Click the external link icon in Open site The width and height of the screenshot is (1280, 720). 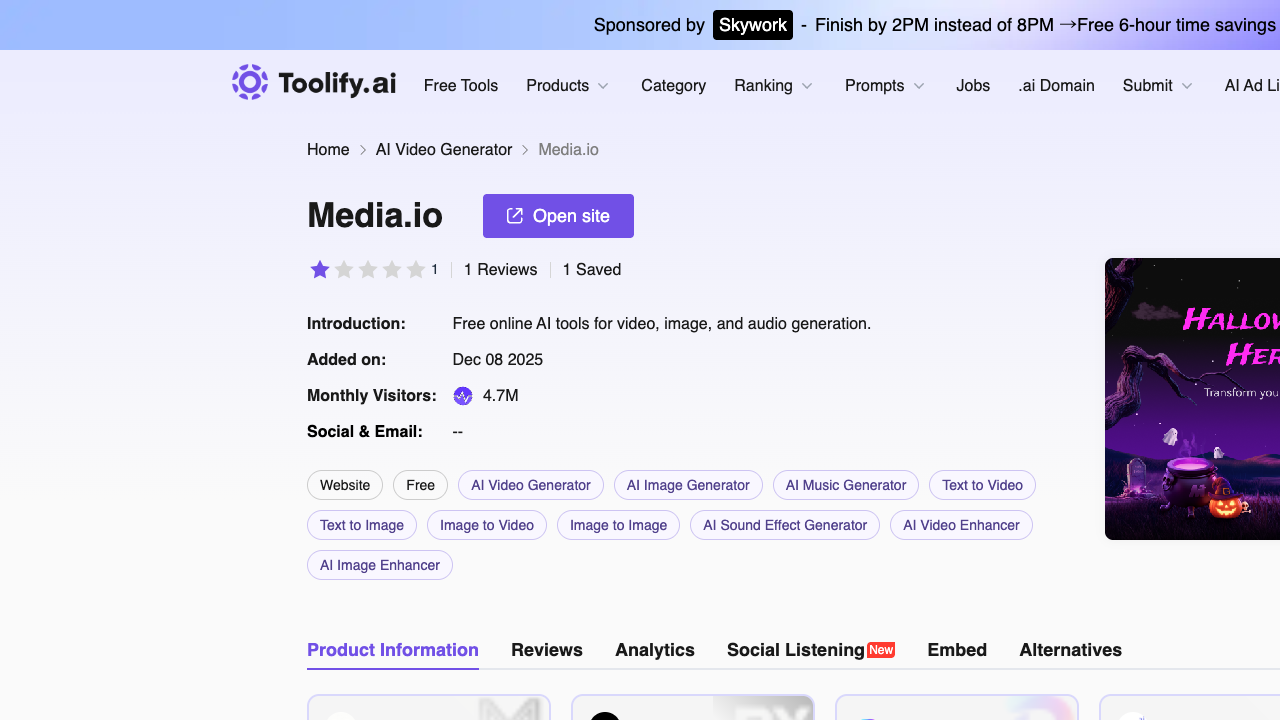pos(515,216)
